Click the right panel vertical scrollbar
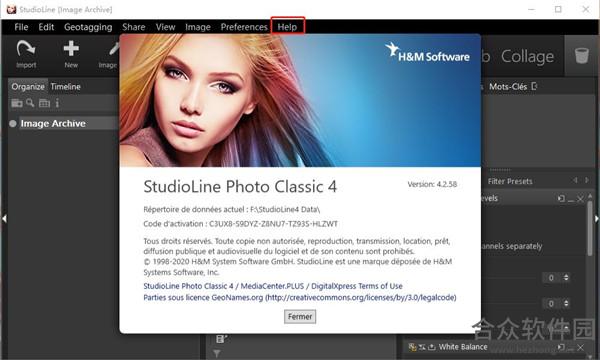Viewport: 600px width, 360px height. click(x=590, y=227)
